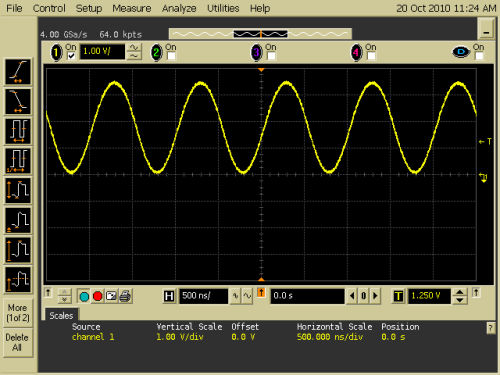Click the red Stop acquisition button

tap(98, 296)
